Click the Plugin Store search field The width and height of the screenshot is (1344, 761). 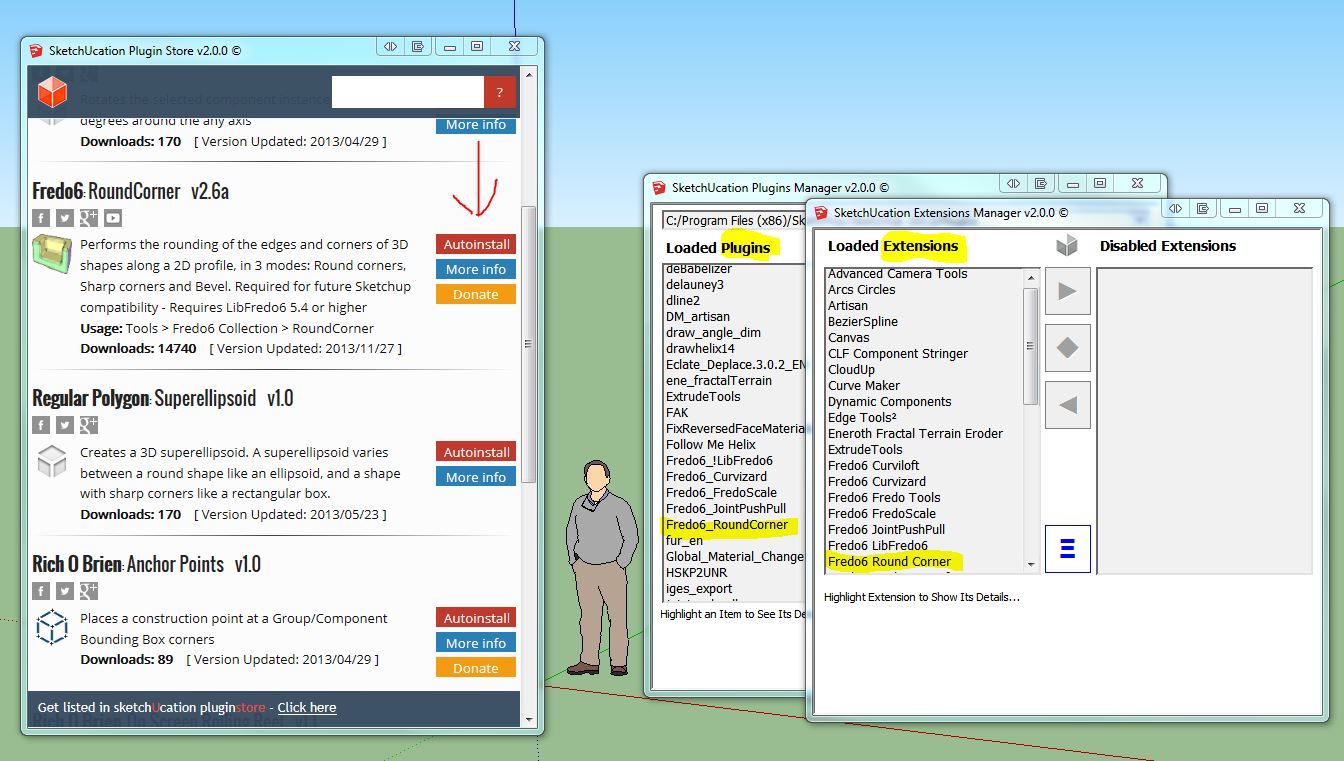pyautogui.click(x=408, y=93)
